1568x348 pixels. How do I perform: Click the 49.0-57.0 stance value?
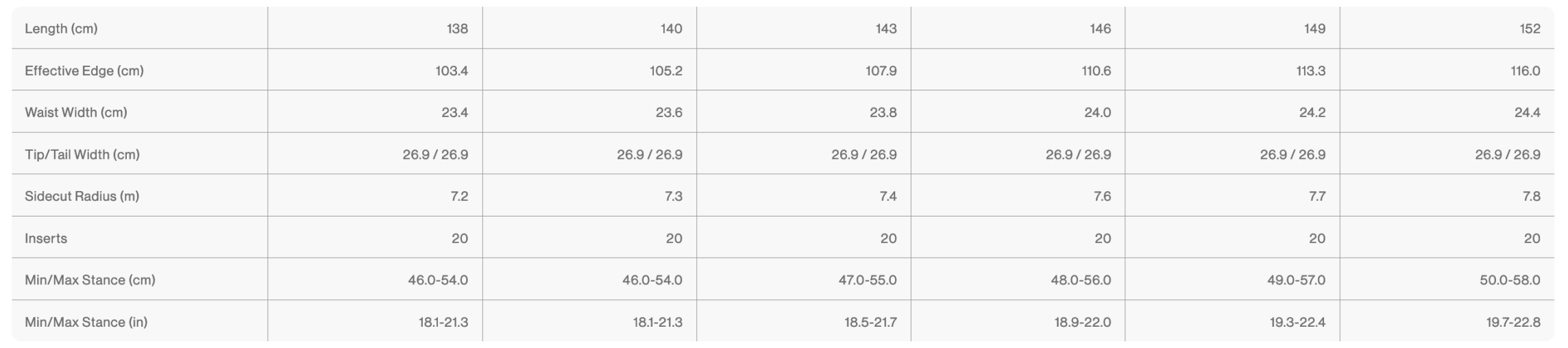(1296, 280)
